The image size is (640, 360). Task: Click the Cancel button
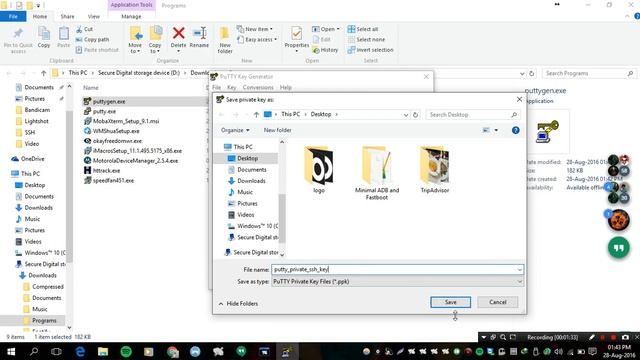(x=498, y=302)
